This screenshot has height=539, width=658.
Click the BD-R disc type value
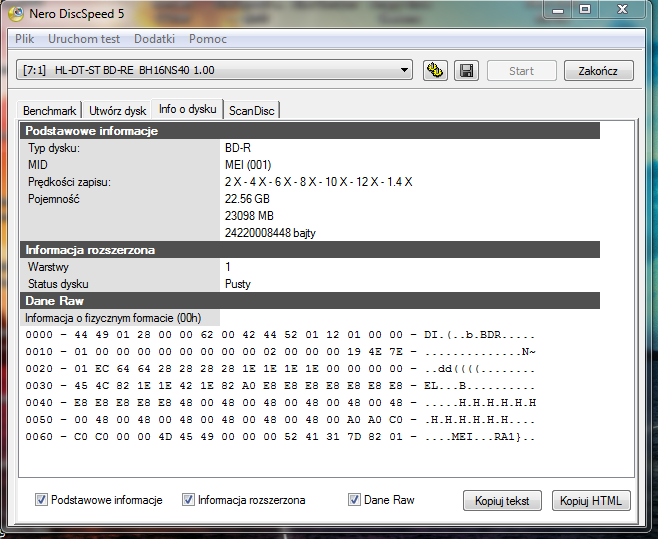[238, 148]
